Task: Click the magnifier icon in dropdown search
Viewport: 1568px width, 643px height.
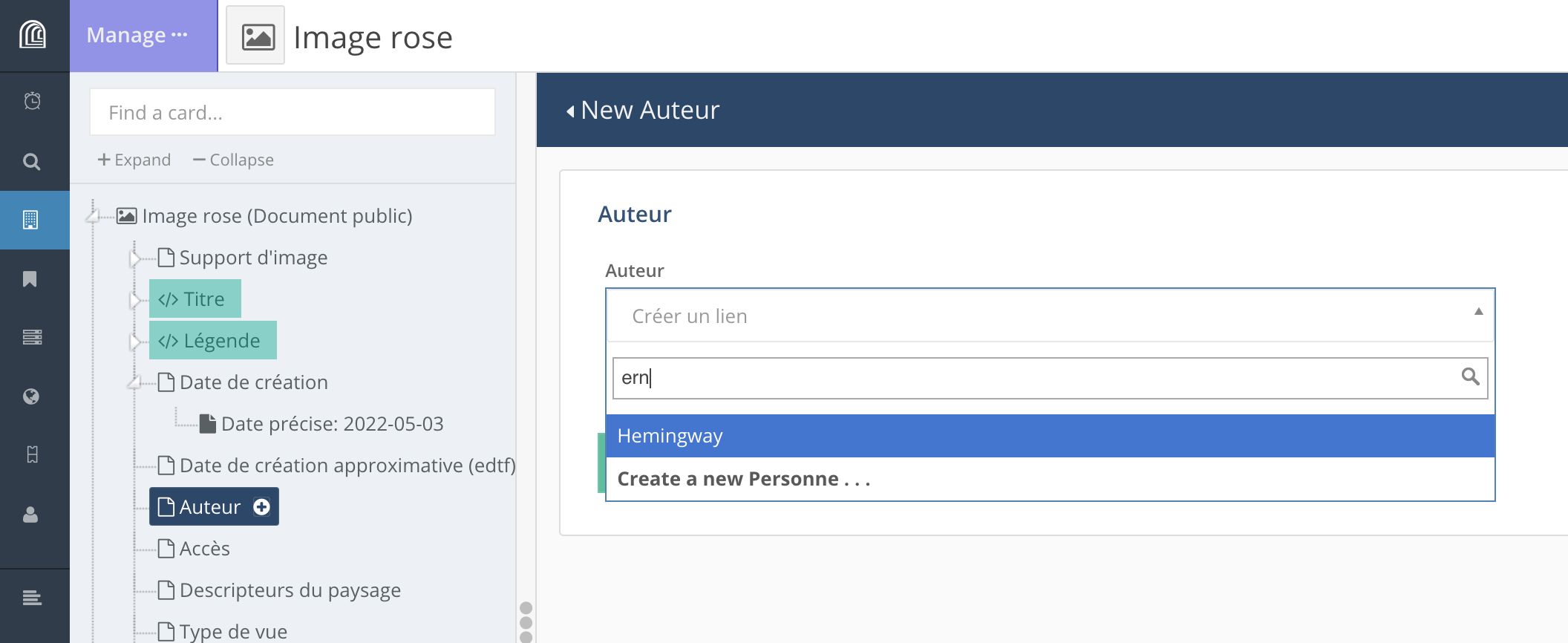Action: (x=1470, y=377)
